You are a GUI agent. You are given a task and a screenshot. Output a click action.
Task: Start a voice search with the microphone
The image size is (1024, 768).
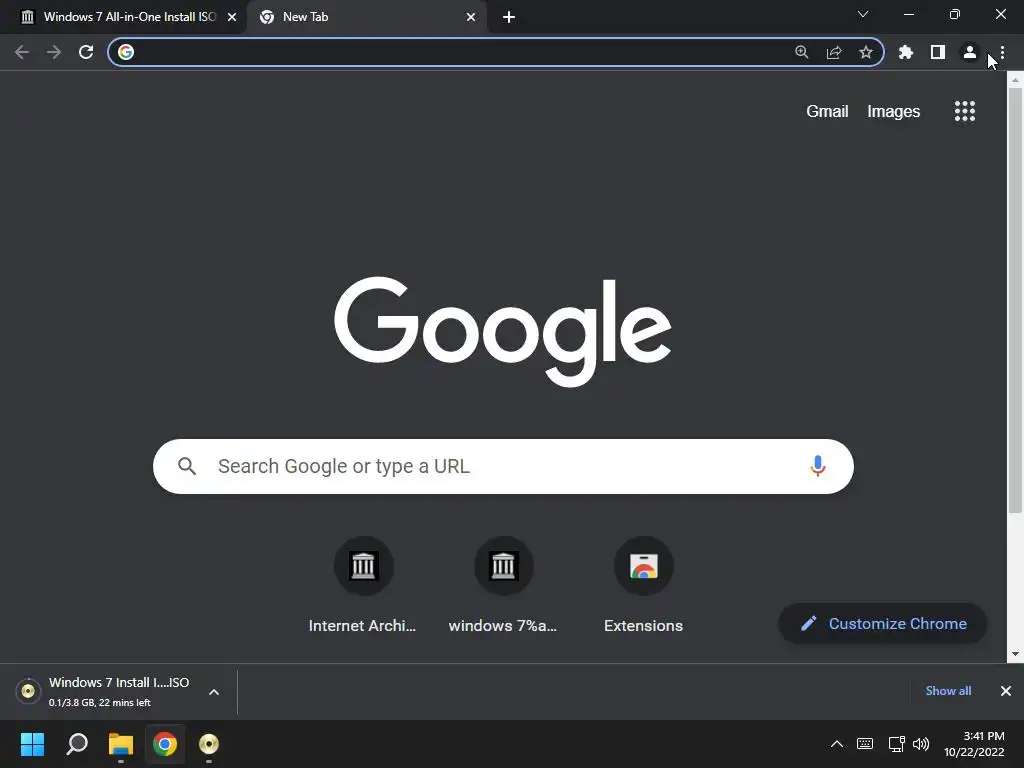[818, 466]
